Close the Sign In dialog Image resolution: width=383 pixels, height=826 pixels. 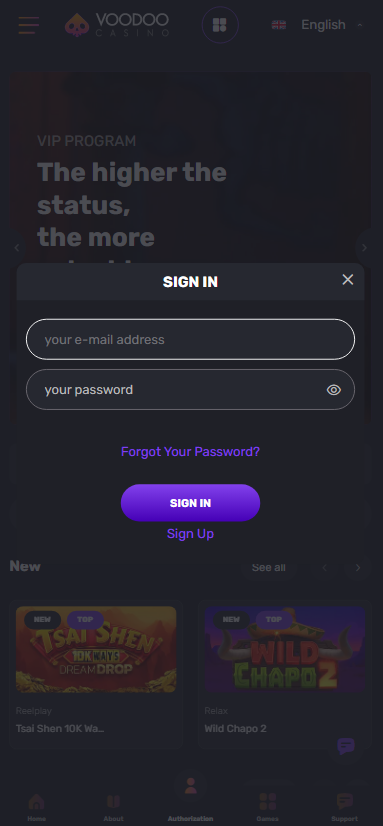coord(348,280)
